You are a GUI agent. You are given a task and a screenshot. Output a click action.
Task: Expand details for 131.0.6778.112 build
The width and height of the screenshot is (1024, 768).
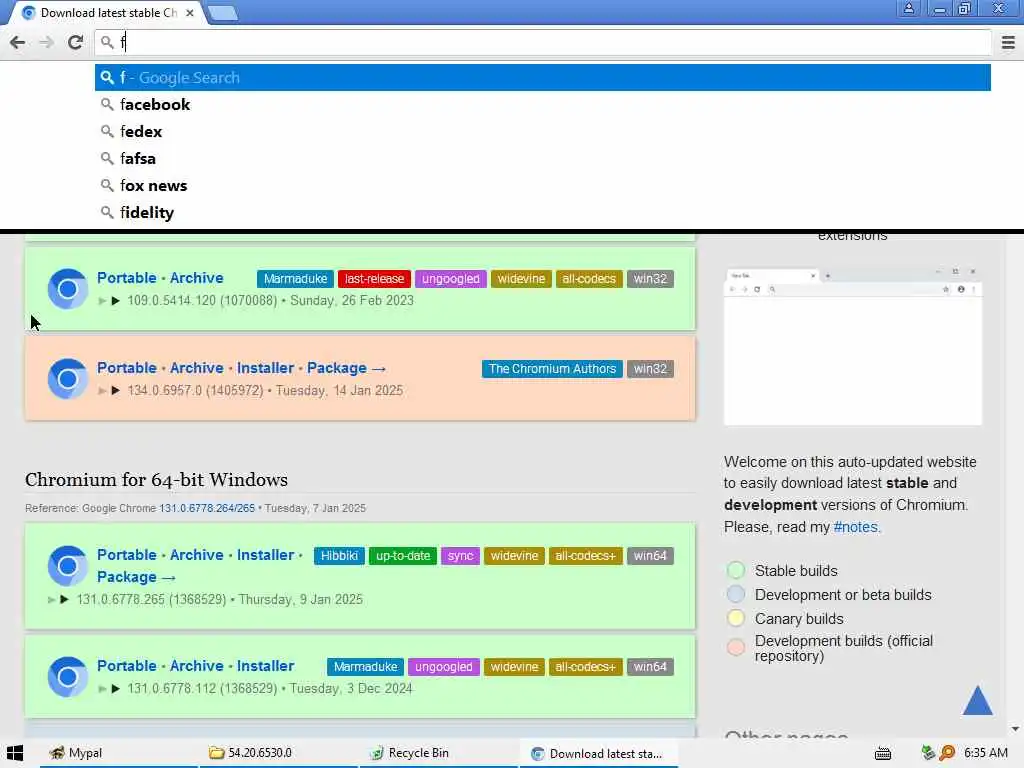pyautogui.click(x=116, y=688)
